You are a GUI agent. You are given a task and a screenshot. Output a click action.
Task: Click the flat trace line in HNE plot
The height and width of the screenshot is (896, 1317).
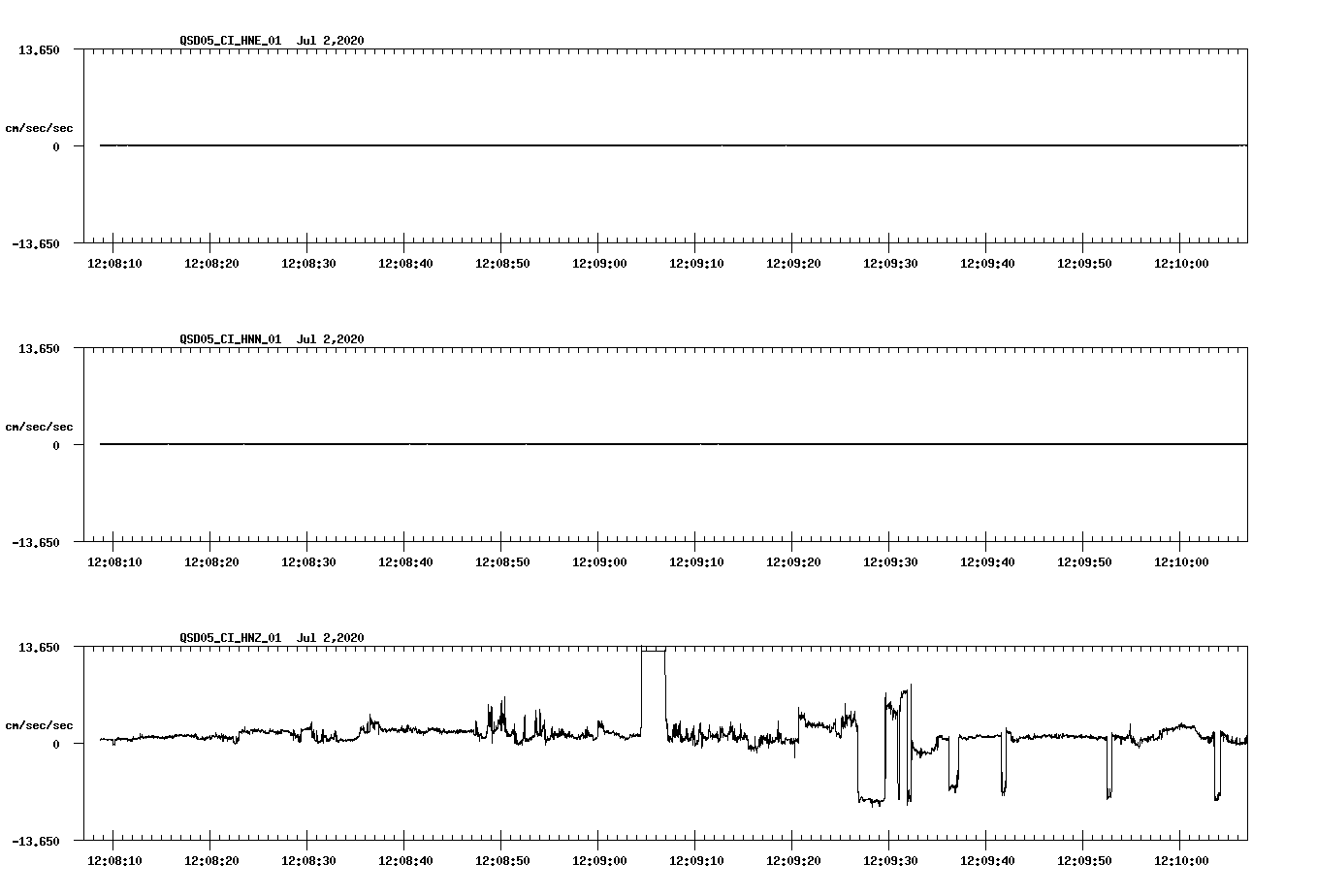673,145
